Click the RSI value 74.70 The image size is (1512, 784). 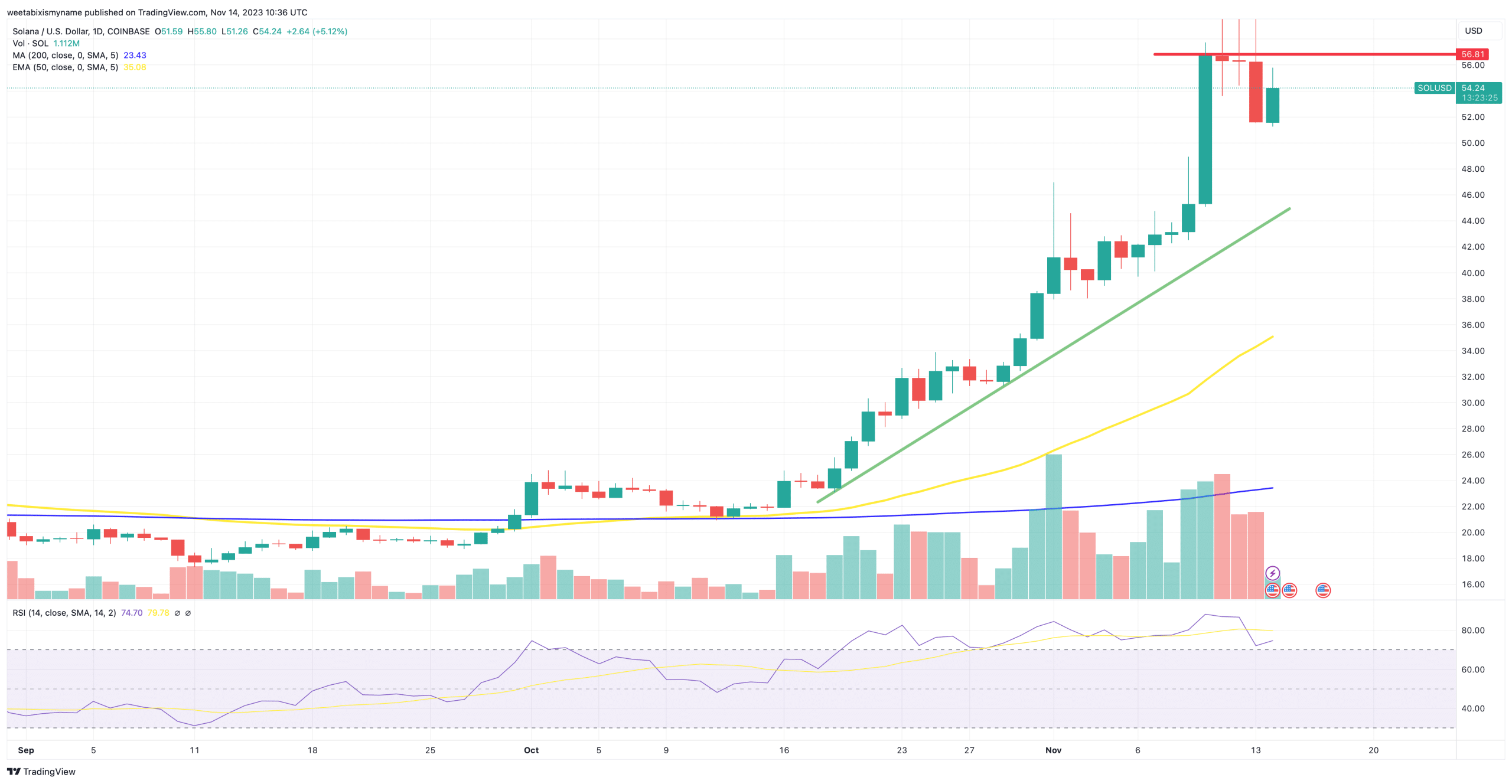tap(132, 613)
